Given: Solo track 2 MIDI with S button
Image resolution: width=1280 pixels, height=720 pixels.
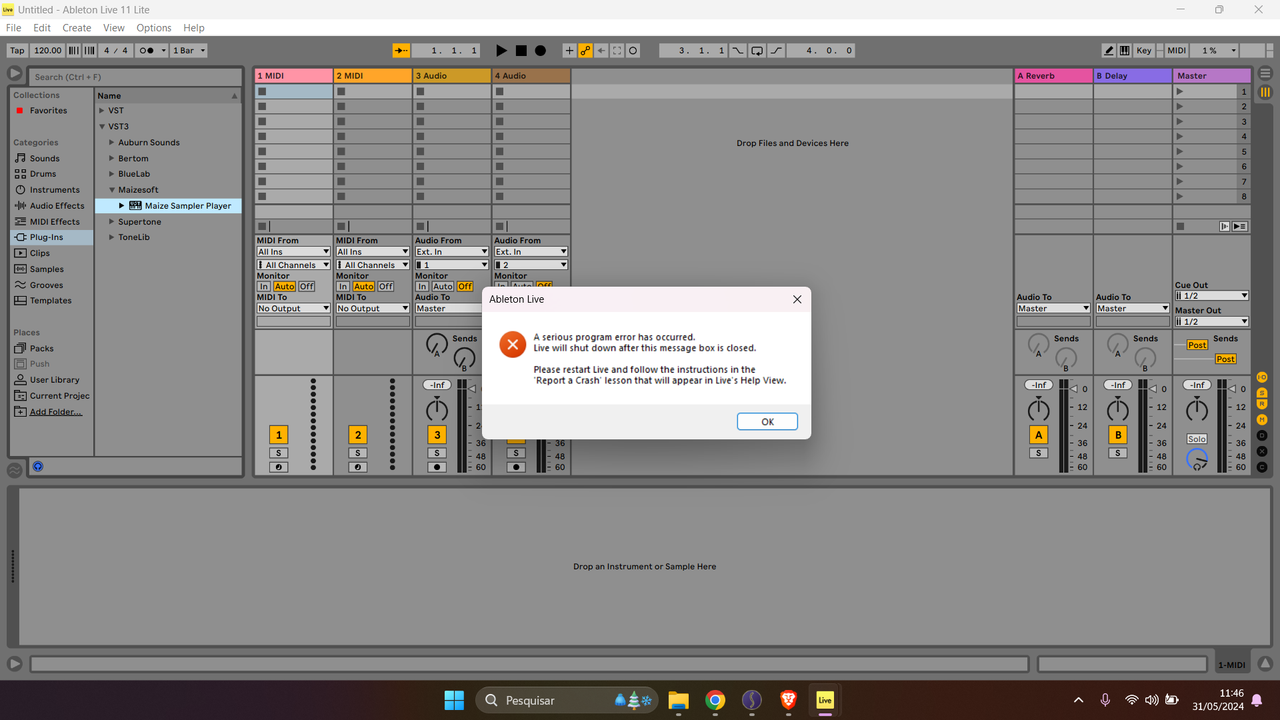Looking at the screenshot, I should click(358, 453).
